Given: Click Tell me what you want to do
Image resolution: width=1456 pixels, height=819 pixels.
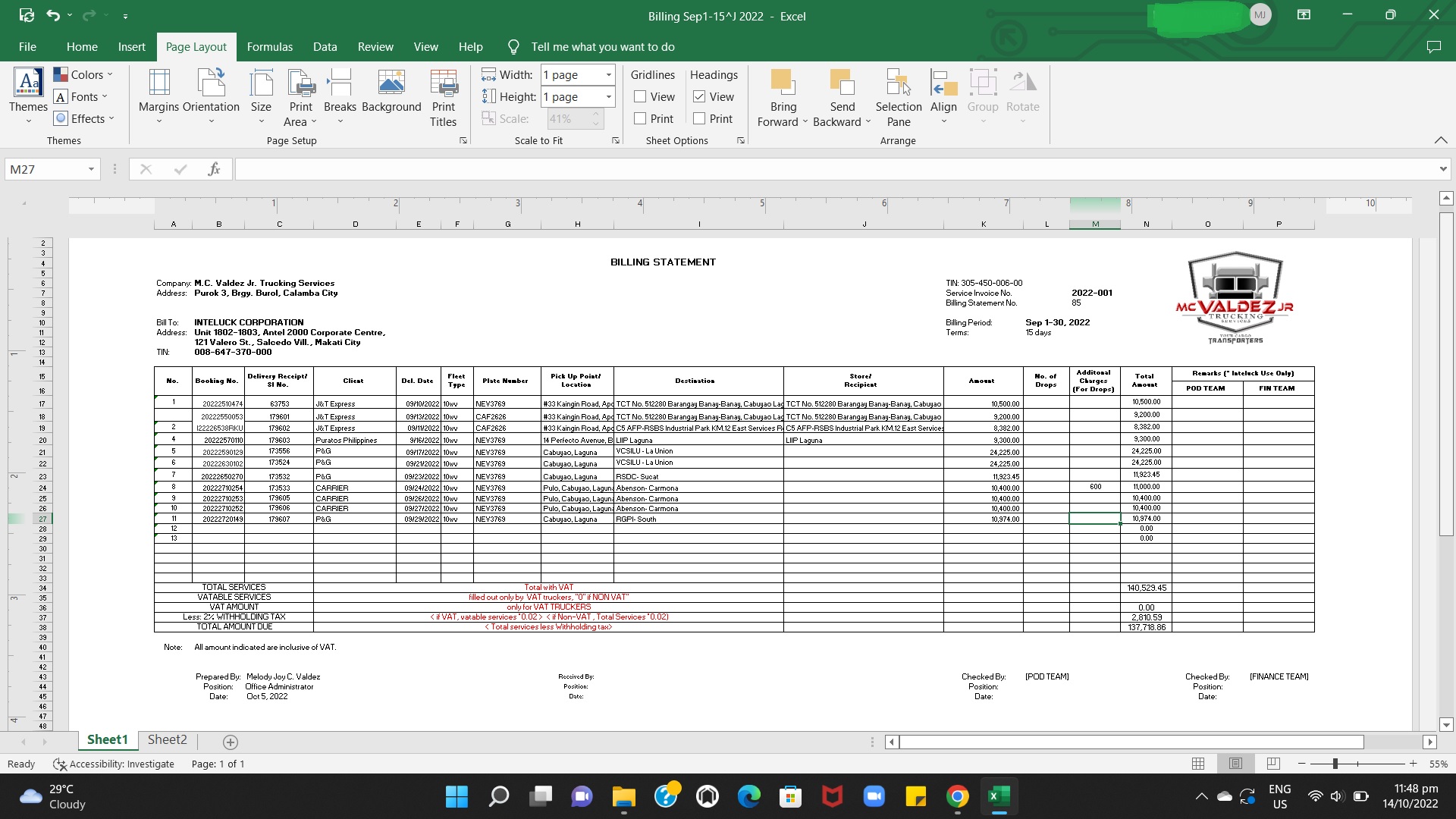Looking at the screenshot, I should 602,46.
